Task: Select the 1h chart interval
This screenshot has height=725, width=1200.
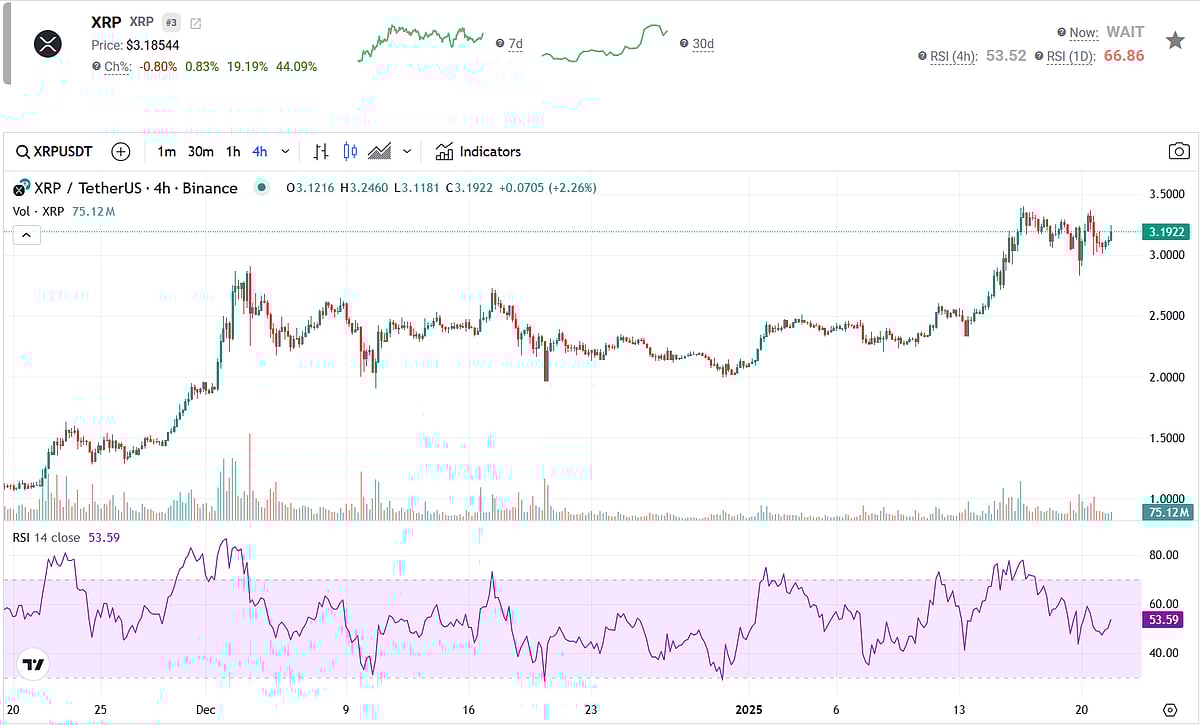Action: [233, 152]
